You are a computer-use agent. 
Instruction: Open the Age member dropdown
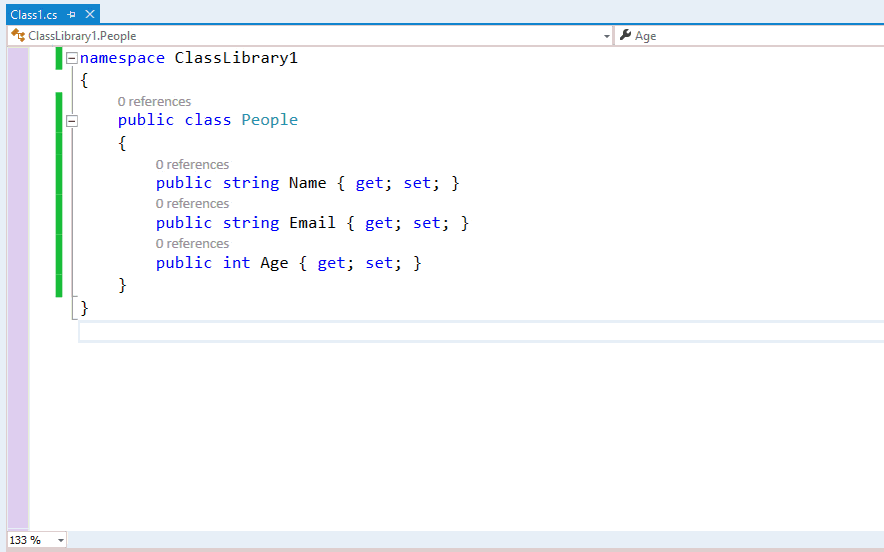pyautogui.click(x=750, y=36)
